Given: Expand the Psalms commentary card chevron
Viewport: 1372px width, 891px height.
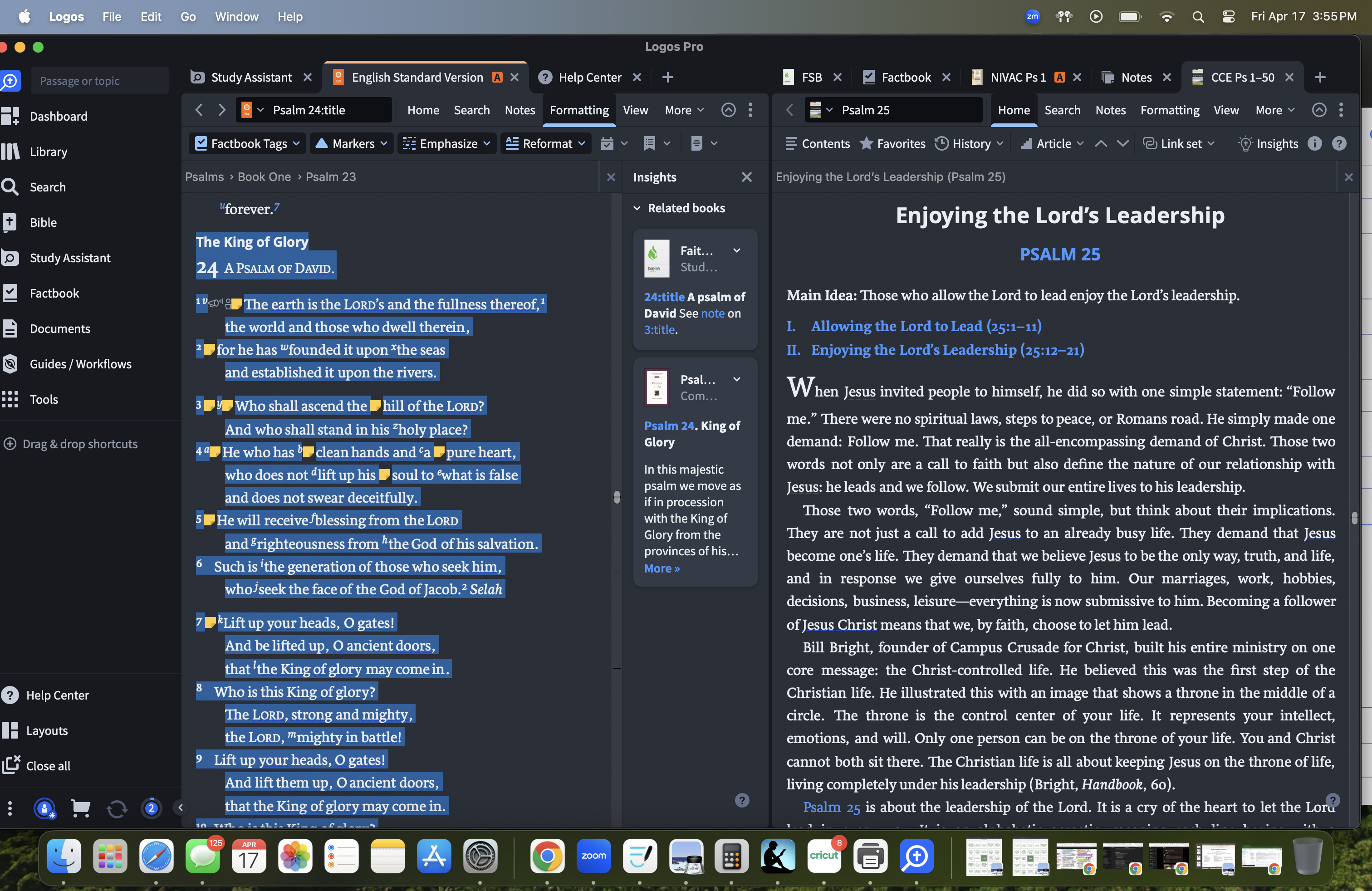Looking at the screenshot, I should (737, 379).
